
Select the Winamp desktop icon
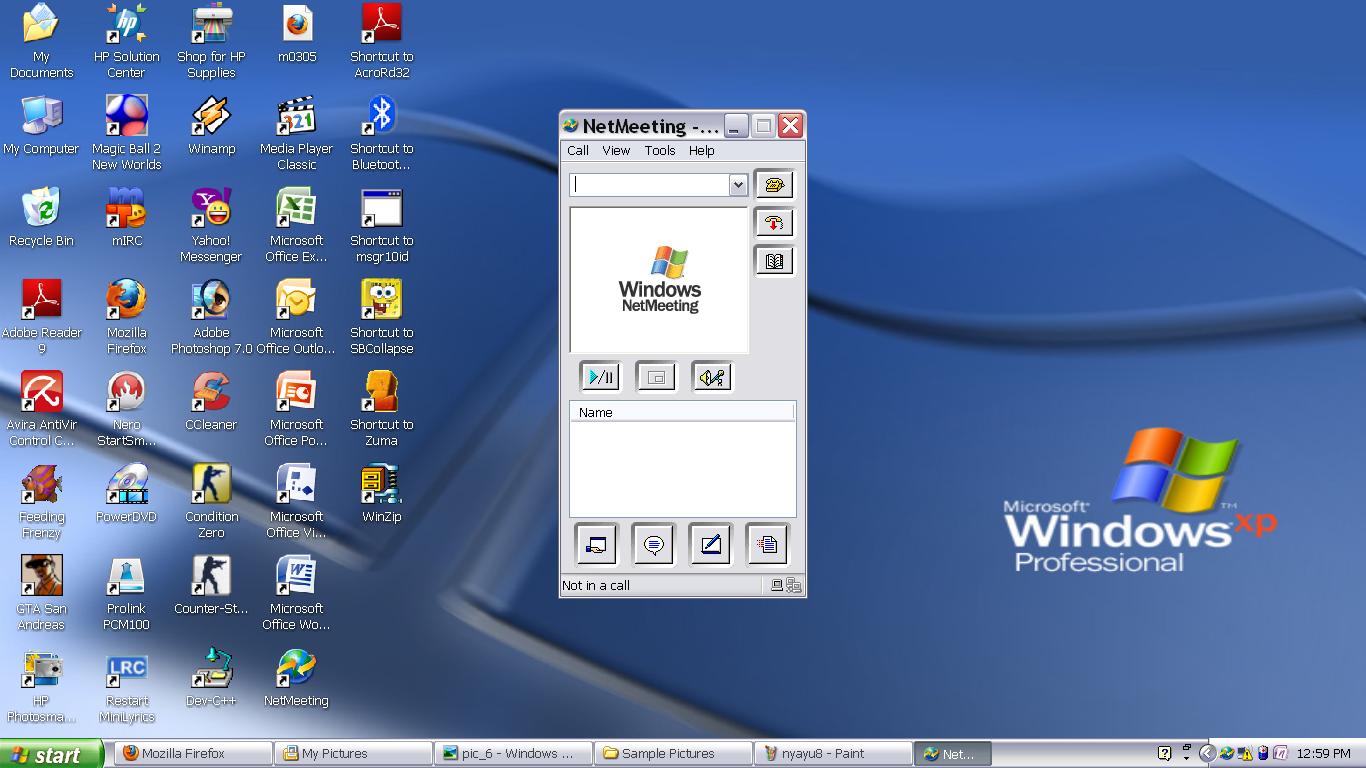click(212, 126)
